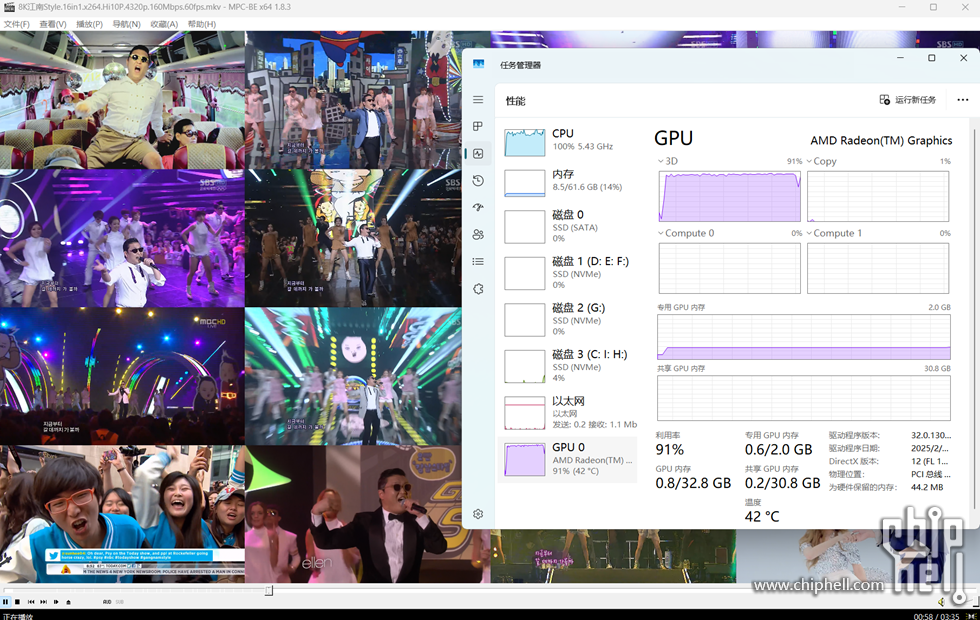Screen dimensions: 980x620
Task: Open the 导航(N) menu
Action: tap(126, 24)
